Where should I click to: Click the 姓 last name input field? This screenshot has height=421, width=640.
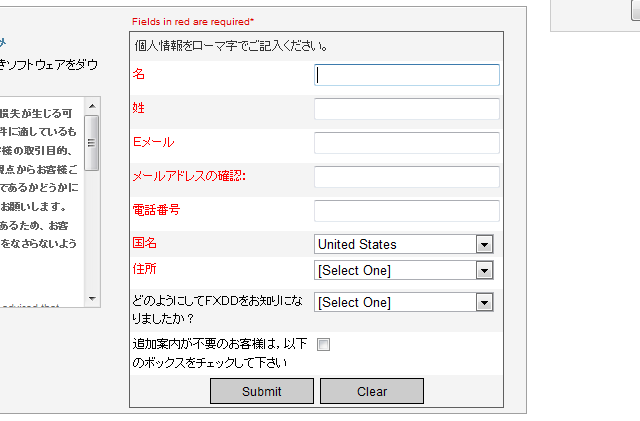[406, 109]
